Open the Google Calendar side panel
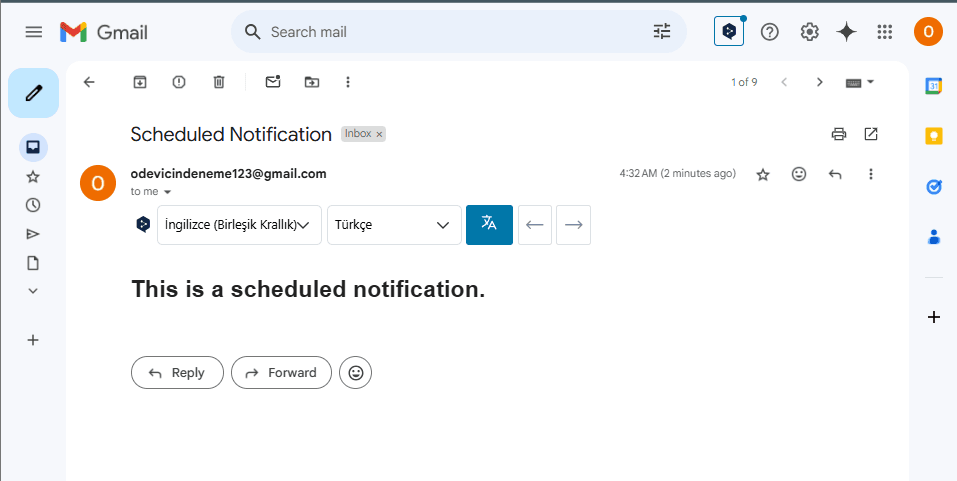This screenshot has height=481, width=957. tap(934, 87)
